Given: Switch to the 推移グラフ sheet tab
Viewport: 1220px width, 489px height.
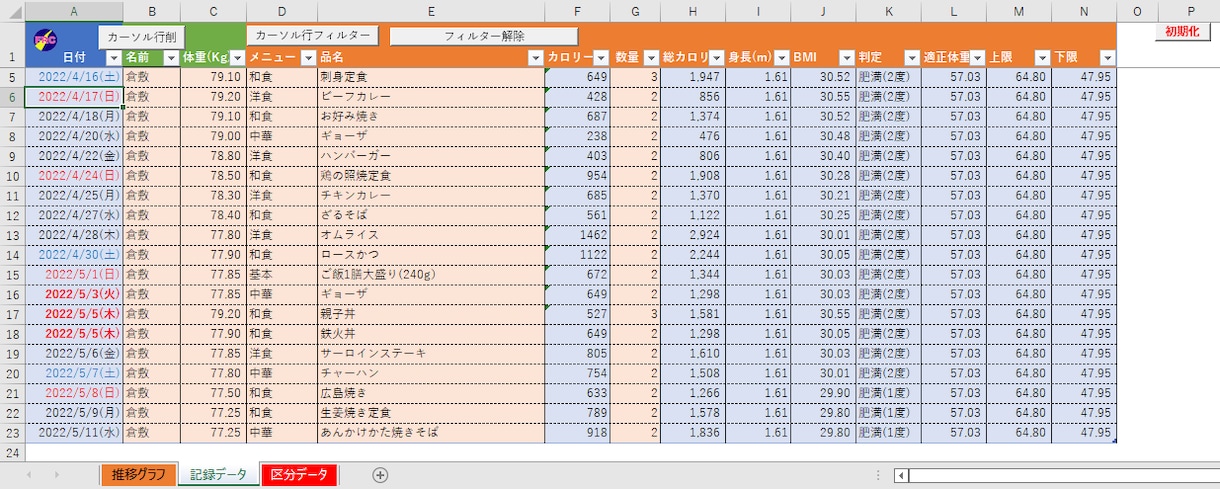Looking at the screenshot, I should (x=138, y=475).
